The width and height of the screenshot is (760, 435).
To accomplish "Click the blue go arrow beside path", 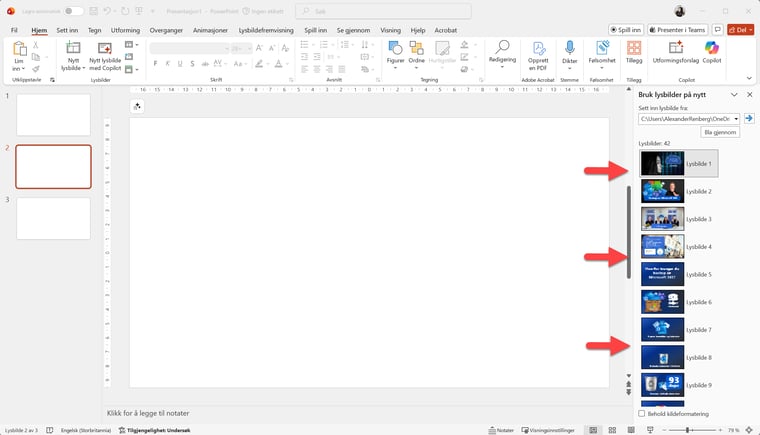I will click(749, 118).
